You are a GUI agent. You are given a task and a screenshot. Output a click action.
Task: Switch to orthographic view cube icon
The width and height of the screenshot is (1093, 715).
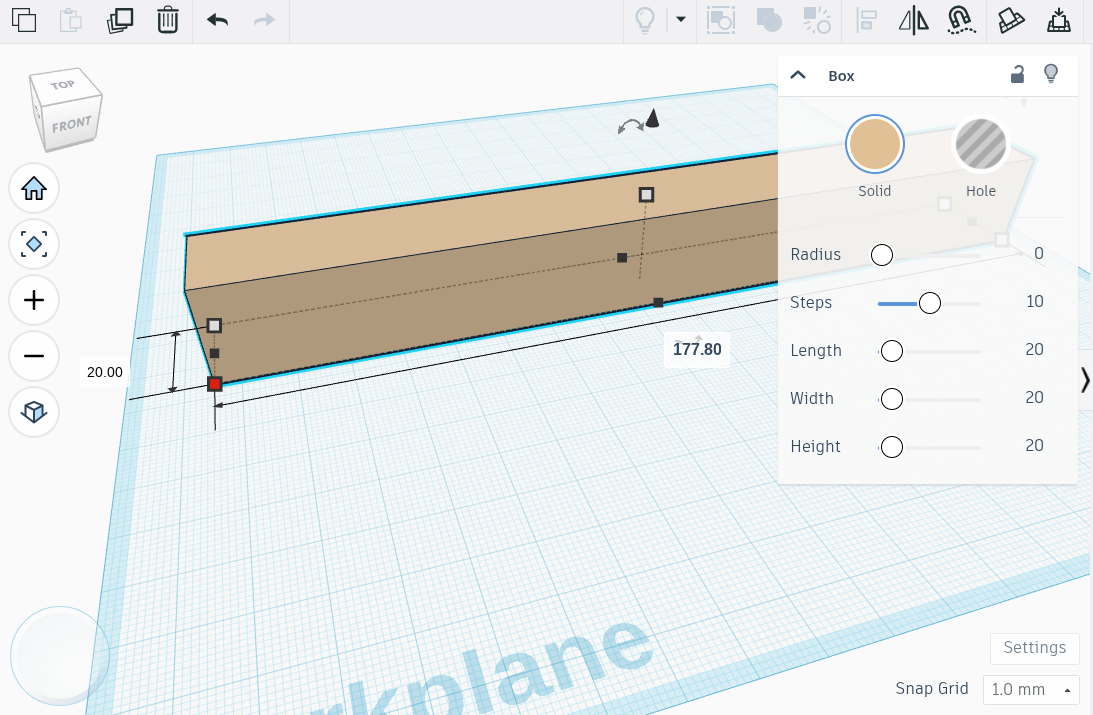(34, 412)
